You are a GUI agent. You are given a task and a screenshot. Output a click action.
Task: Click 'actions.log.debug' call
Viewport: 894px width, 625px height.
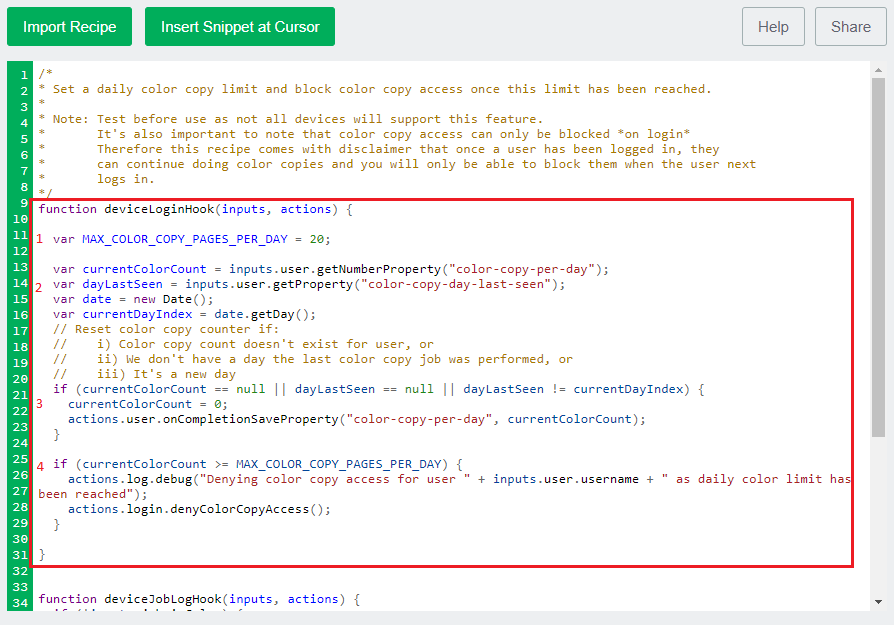(x=129, y=479)
